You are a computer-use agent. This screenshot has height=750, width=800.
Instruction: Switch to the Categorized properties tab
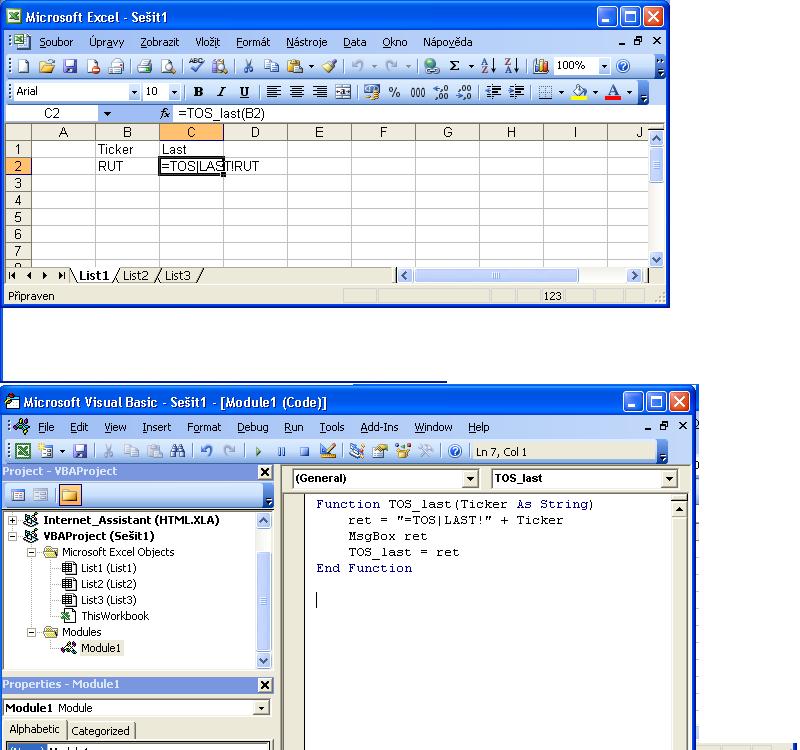pos(100,731)
